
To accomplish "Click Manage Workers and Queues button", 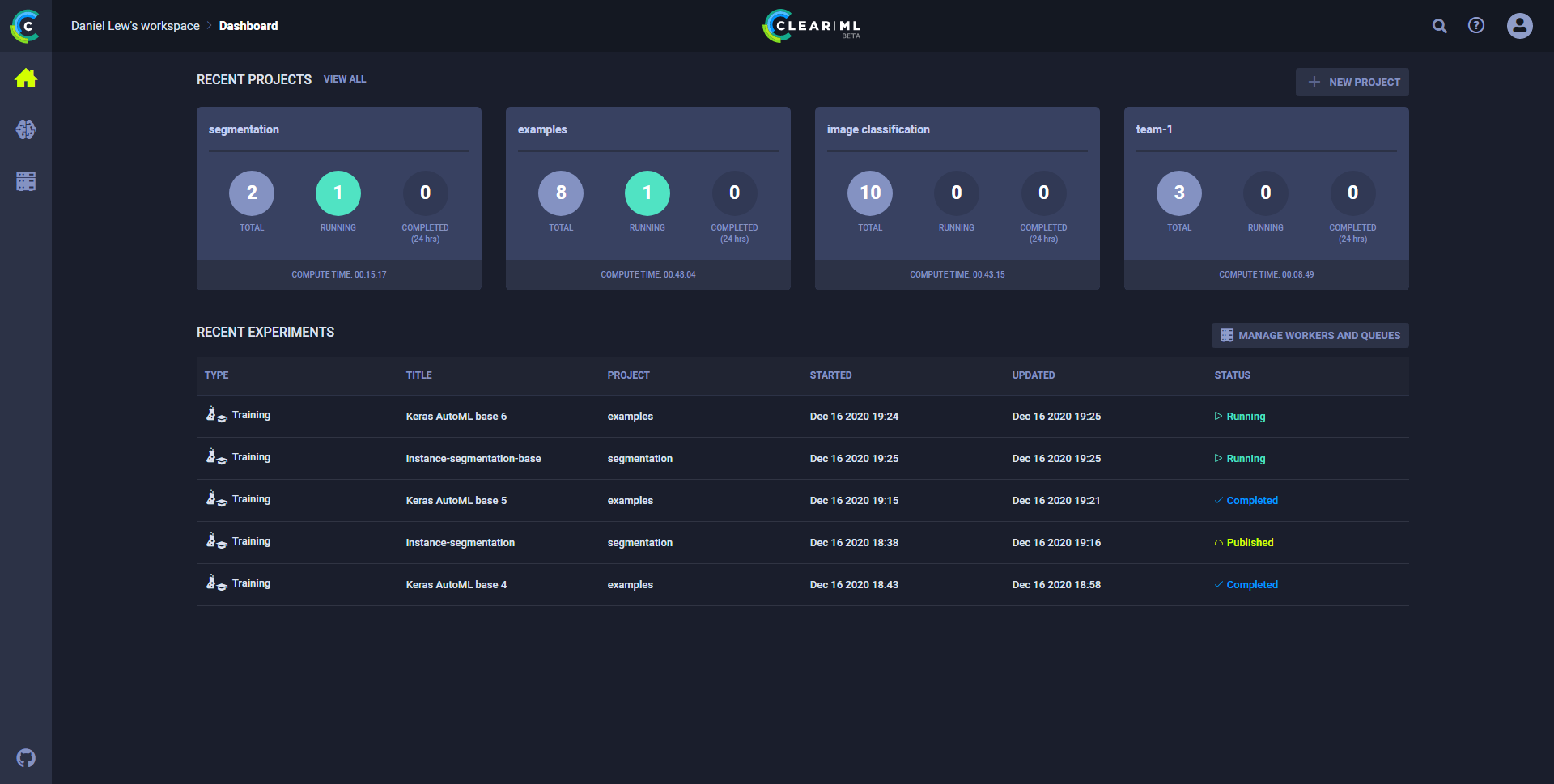I will [x=1310, y=335].
